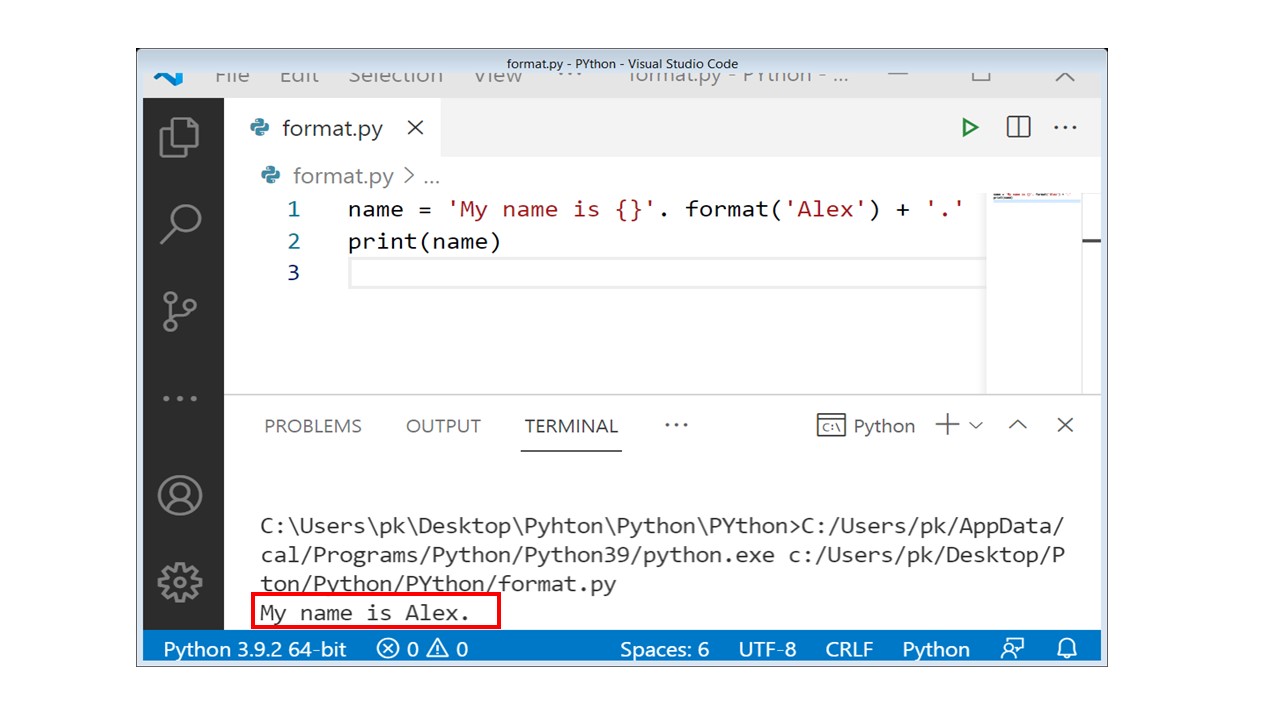The image size is (1280, 720).
Task: Open the Manage settings gear
Action: tap(180, 580)
